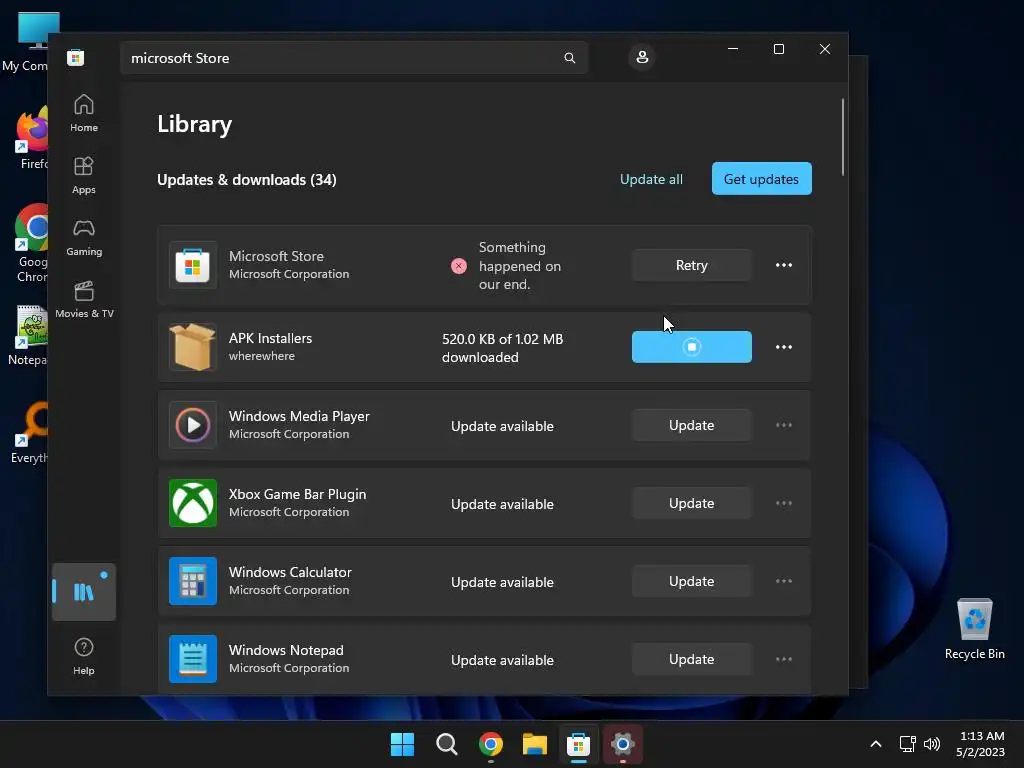Open the Gaming section in the sidebar
This screenshot has width=1024, height=768.
tap(84, 238)
